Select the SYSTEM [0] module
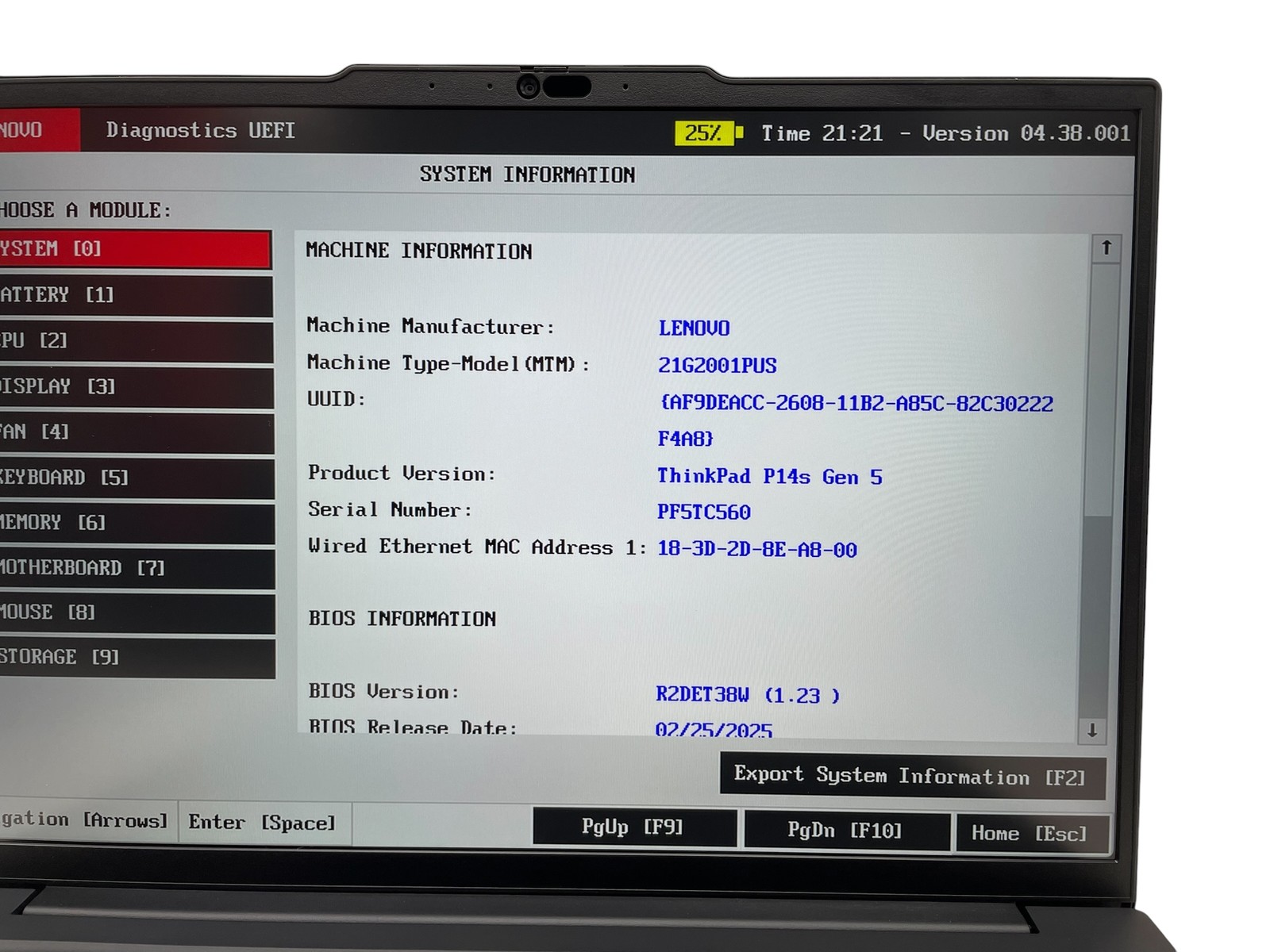1270x952 pixels. pyautogui.click(x=136, y=249)
